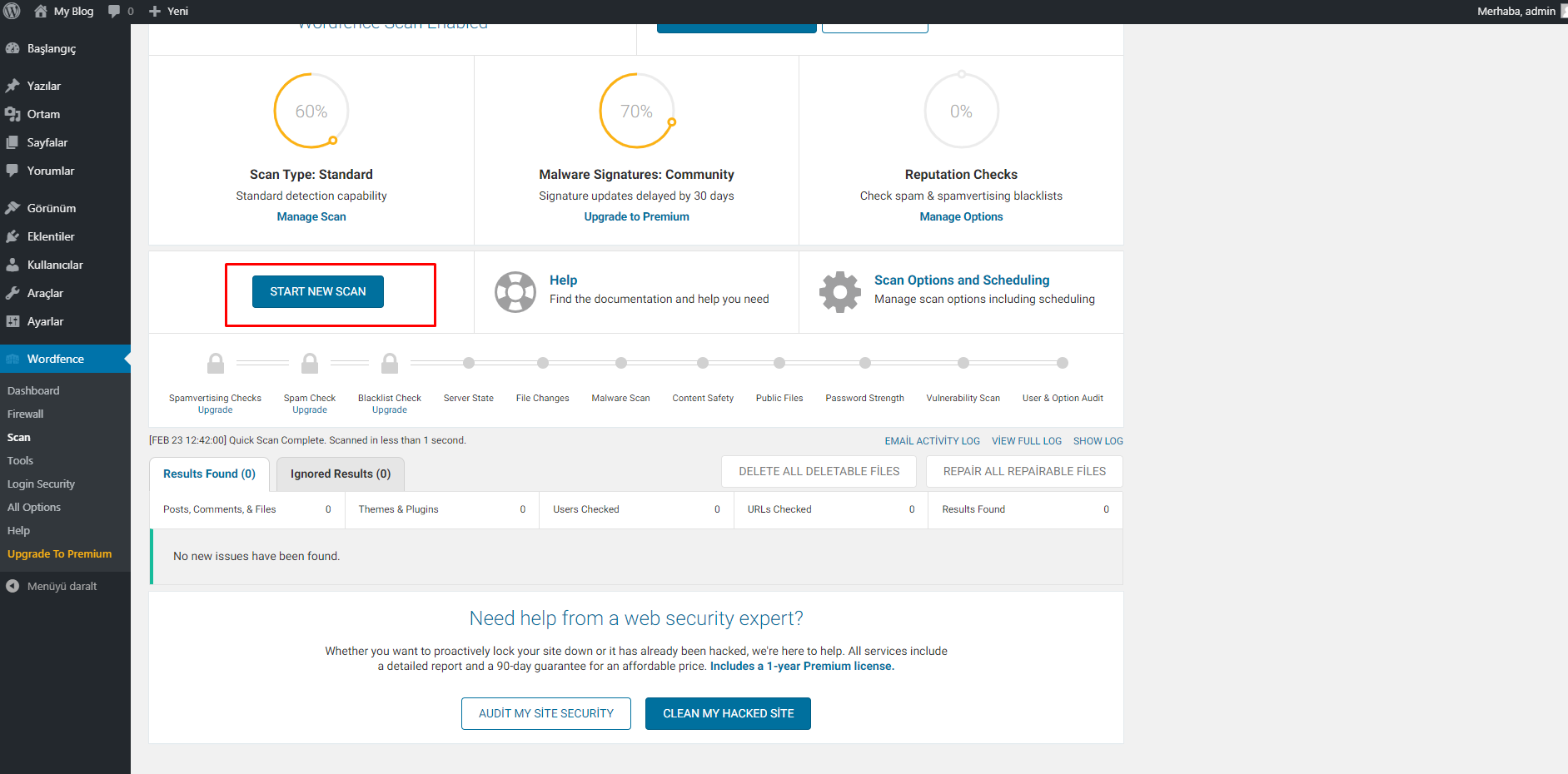Open the comments bubble icon in admin bar
This screenshot has height=774, width=1568.
tap(114, 12)
